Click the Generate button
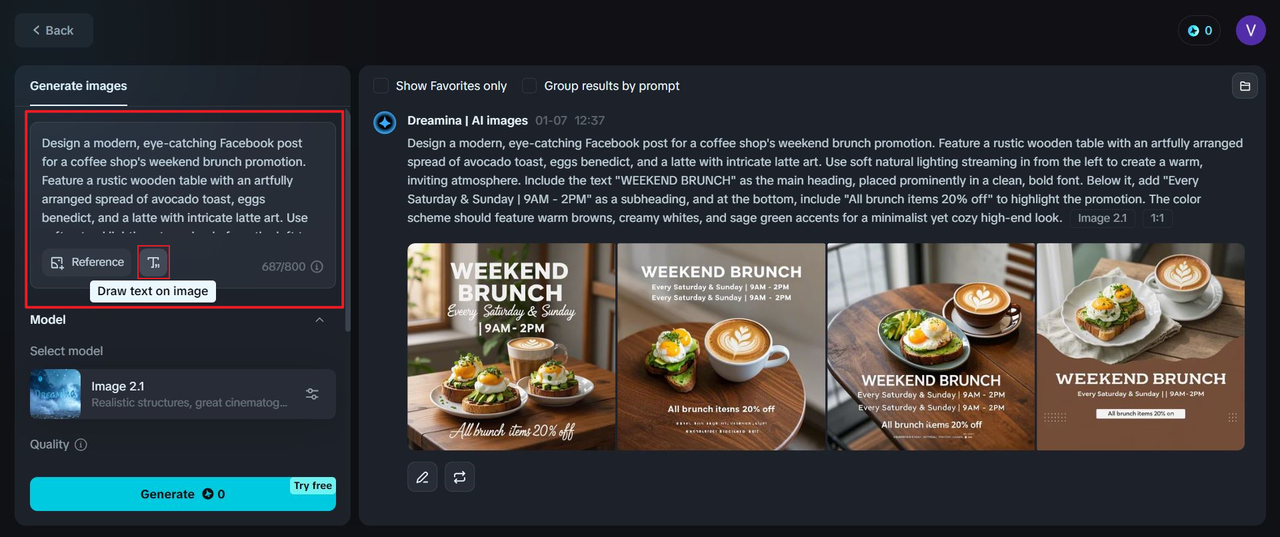Viewport: 1280px width, 537px height. 183,494
